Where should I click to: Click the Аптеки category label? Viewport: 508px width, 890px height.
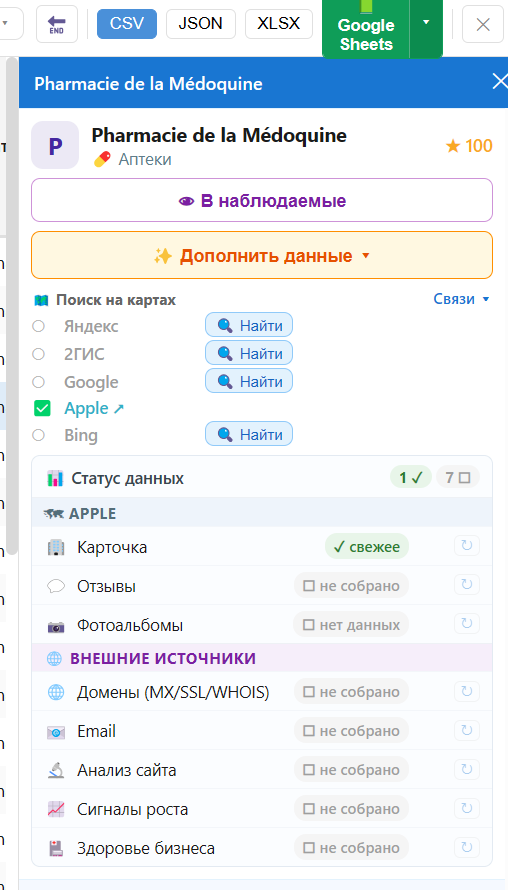click(145, 159)
